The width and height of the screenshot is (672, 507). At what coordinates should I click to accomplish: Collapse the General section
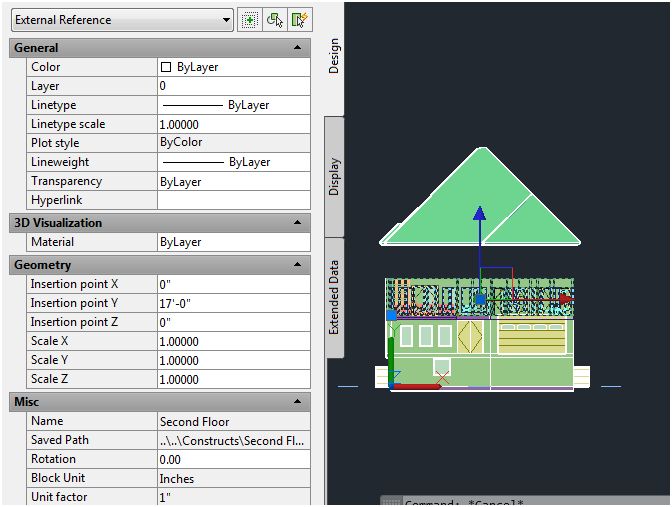point(297,48)
